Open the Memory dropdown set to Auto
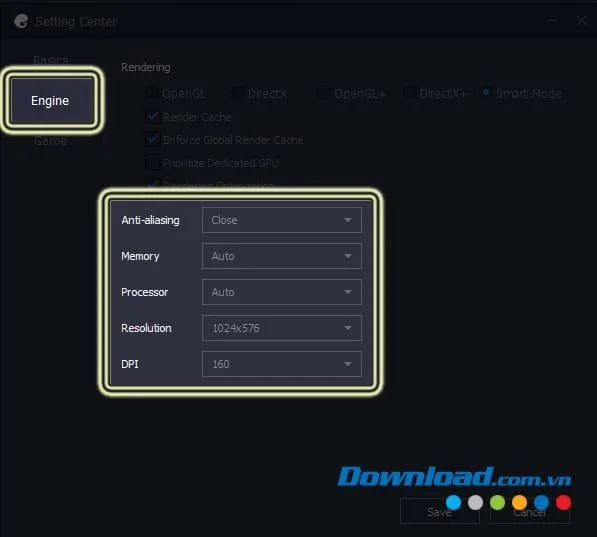Image resolution: width=597 pixels, height=537 pixels. point(282,256)
